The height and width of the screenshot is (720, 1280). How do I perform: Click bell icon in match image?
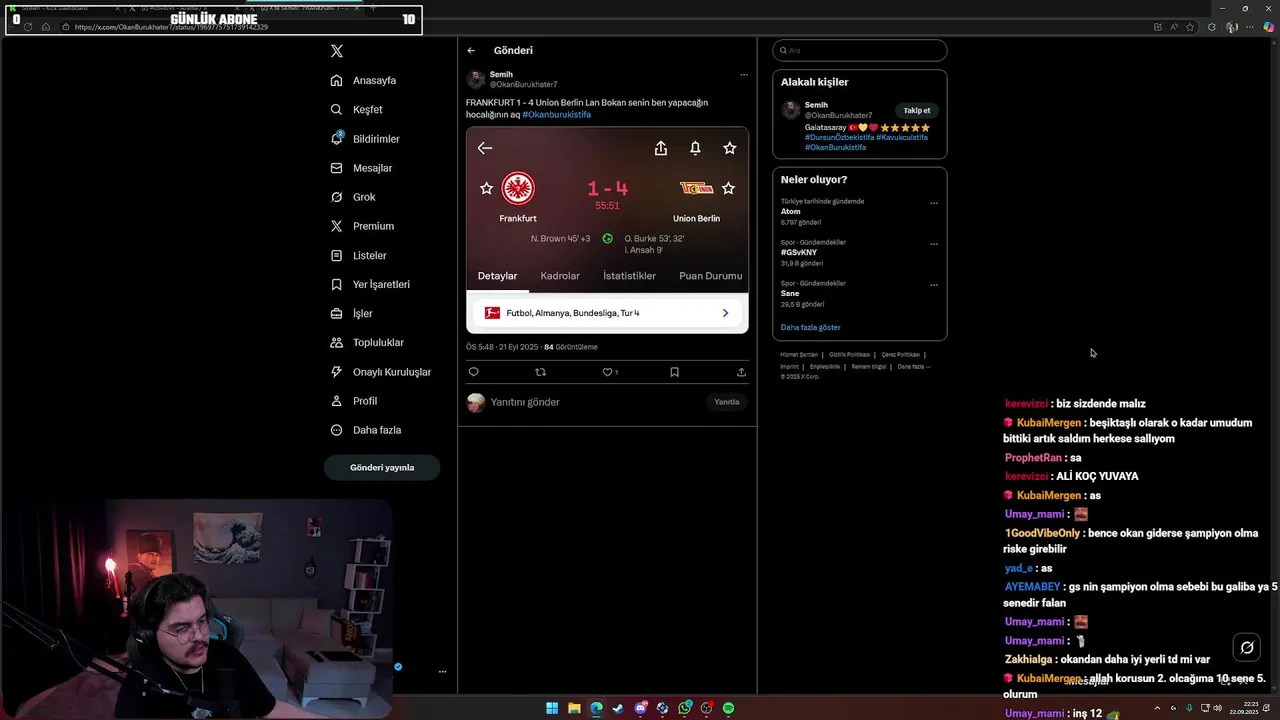coord(695,148)
